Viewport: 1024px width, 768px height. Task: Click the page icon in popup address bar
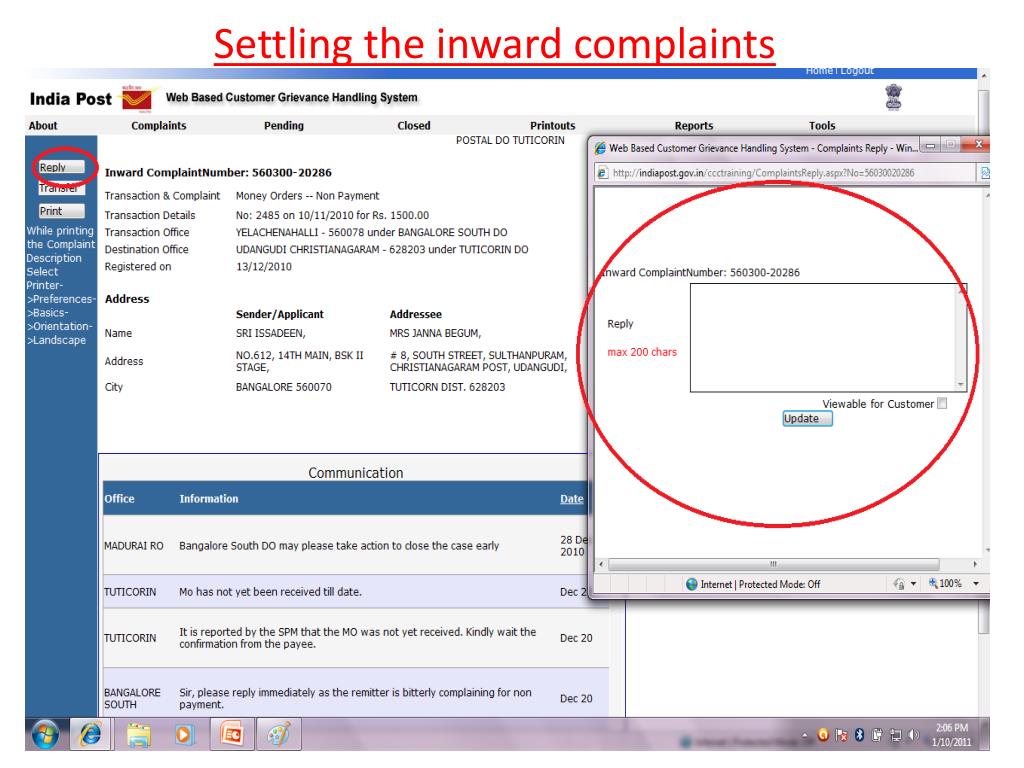tap(603, 173)
